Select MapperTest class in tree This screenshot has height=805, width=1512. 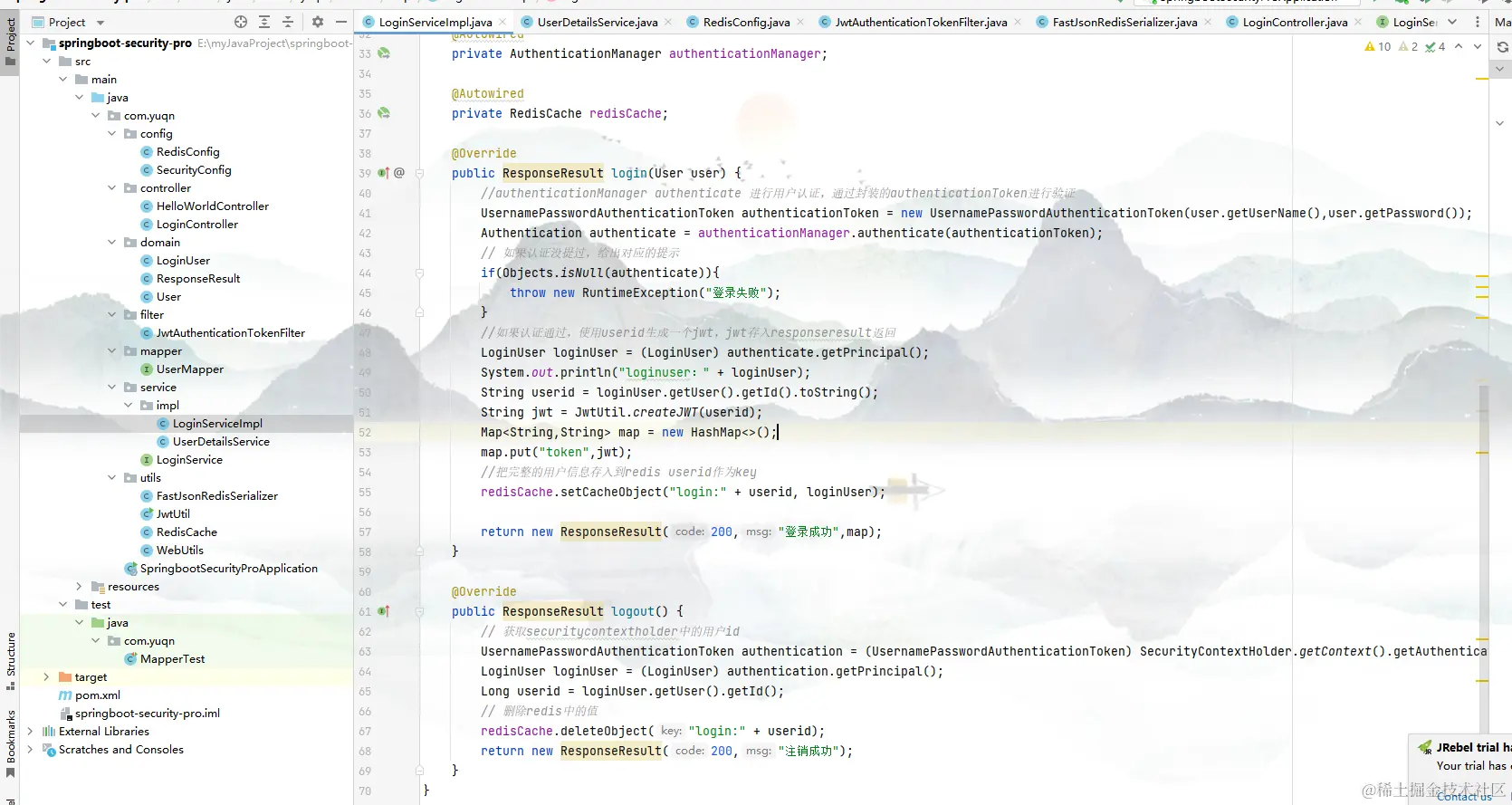[173, 658]
